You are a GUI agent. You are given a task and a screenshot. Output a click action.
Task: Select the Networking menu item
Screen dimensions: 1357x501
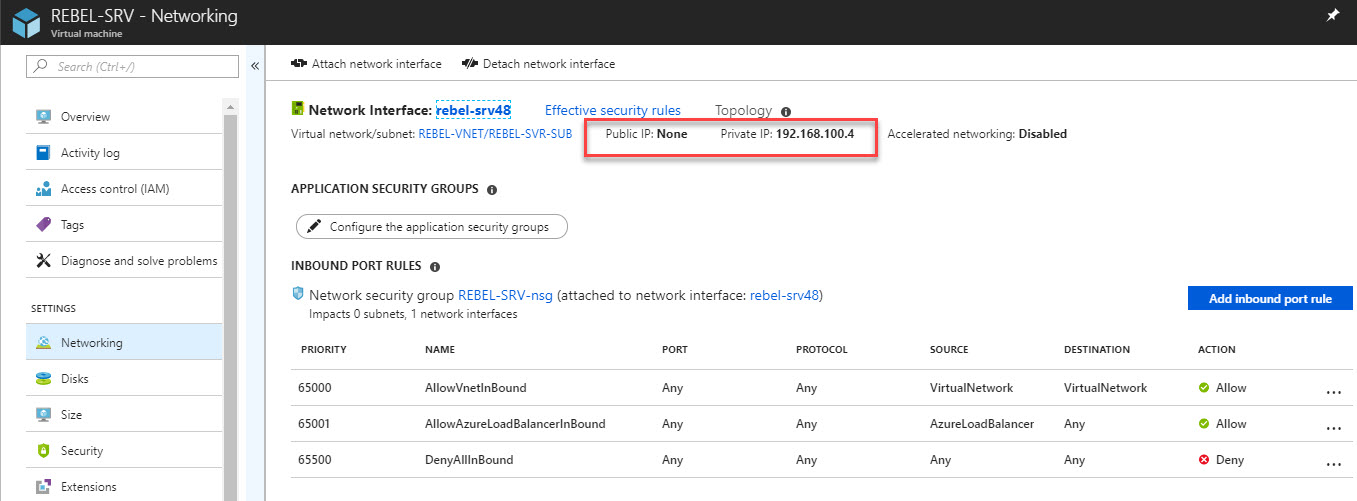[124, 342]
